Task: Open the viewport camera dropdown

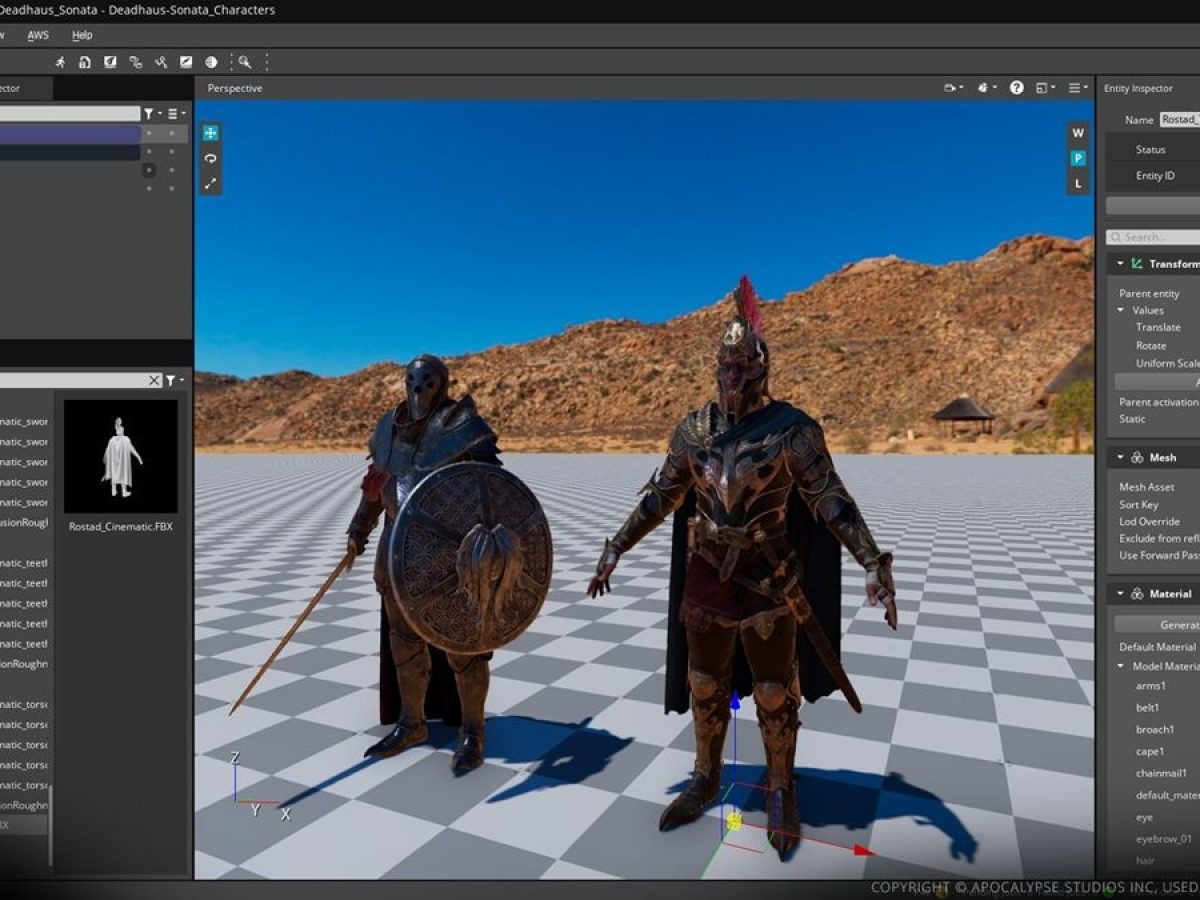Action: tap(953, 88)
